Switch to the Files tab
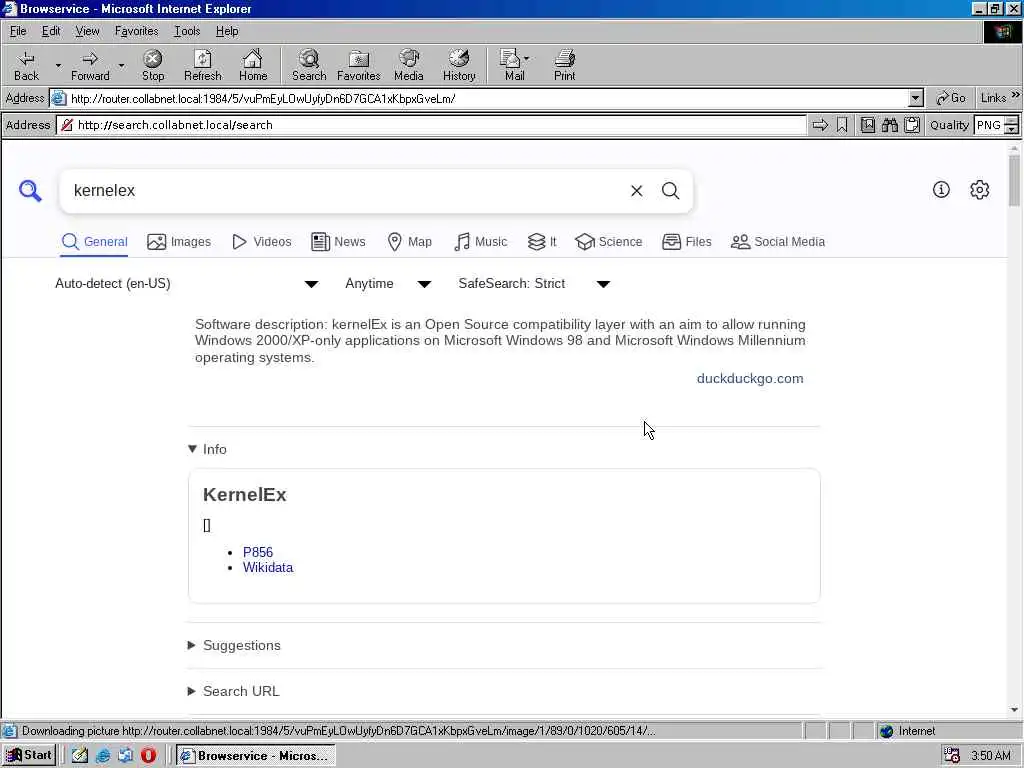 (686, 242)
